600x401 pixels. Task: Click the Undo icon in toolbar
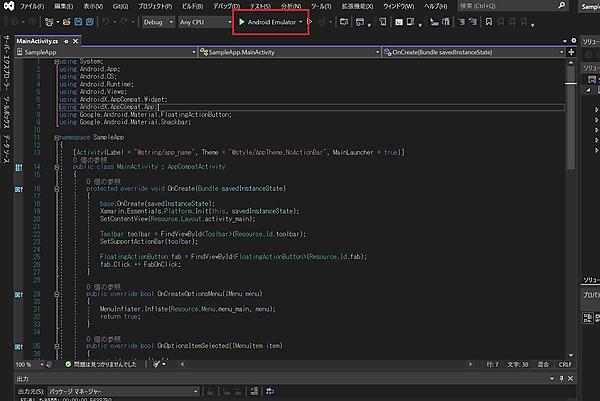pyautogui.click(x=107, y=21)
